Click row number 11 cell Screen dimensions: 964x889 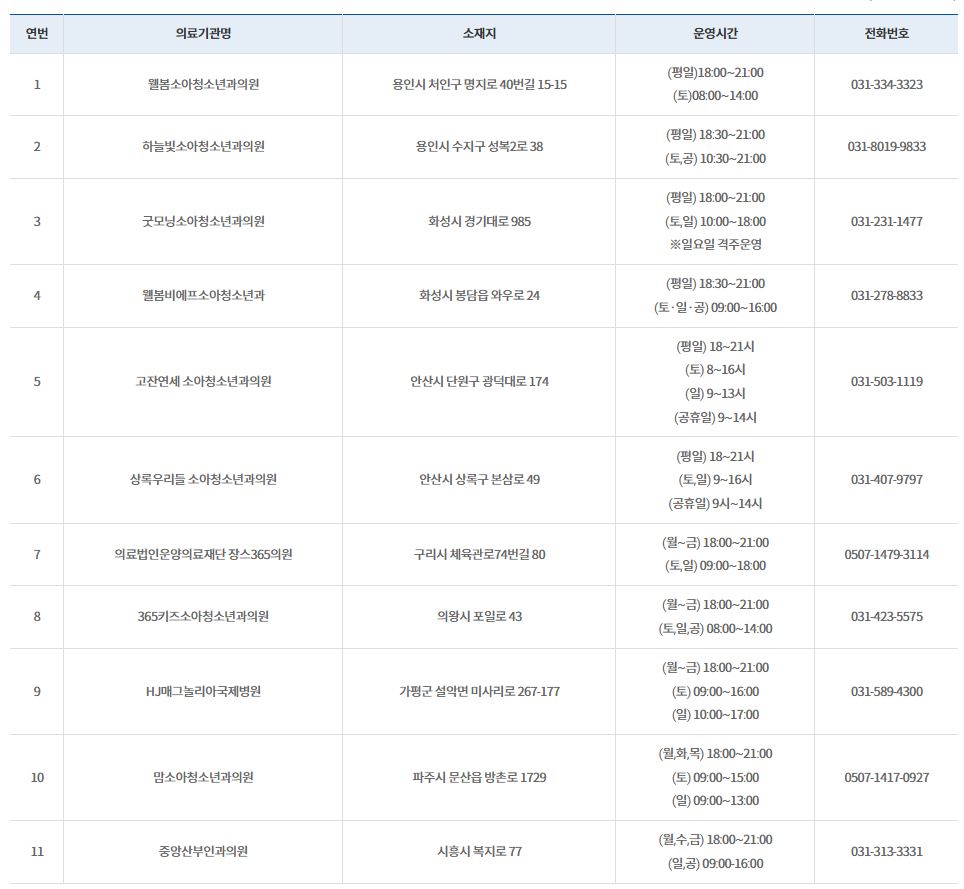[x=37, y=851]
